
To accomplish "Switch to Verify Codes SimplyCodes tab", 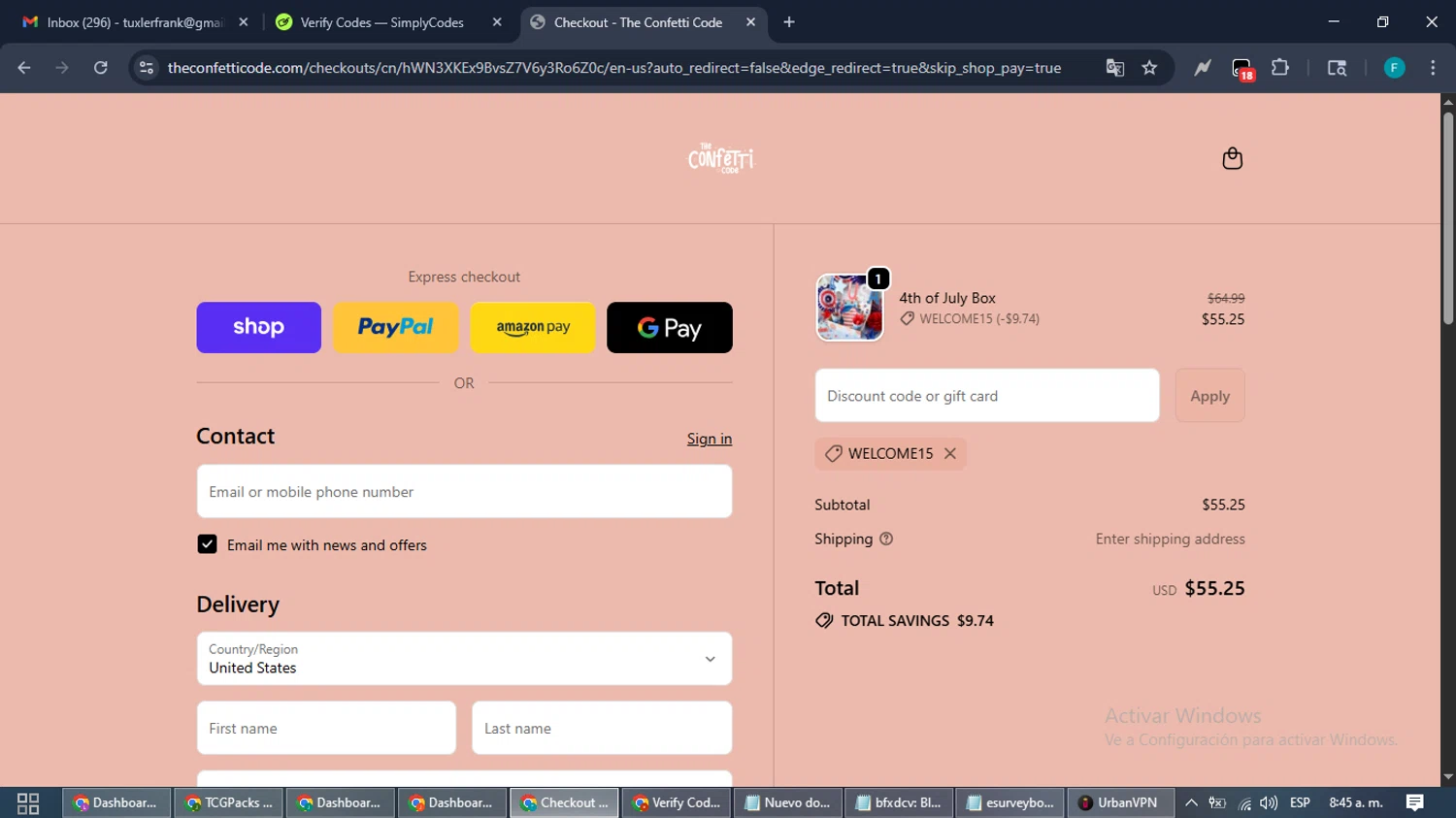I will click(381, 22).
